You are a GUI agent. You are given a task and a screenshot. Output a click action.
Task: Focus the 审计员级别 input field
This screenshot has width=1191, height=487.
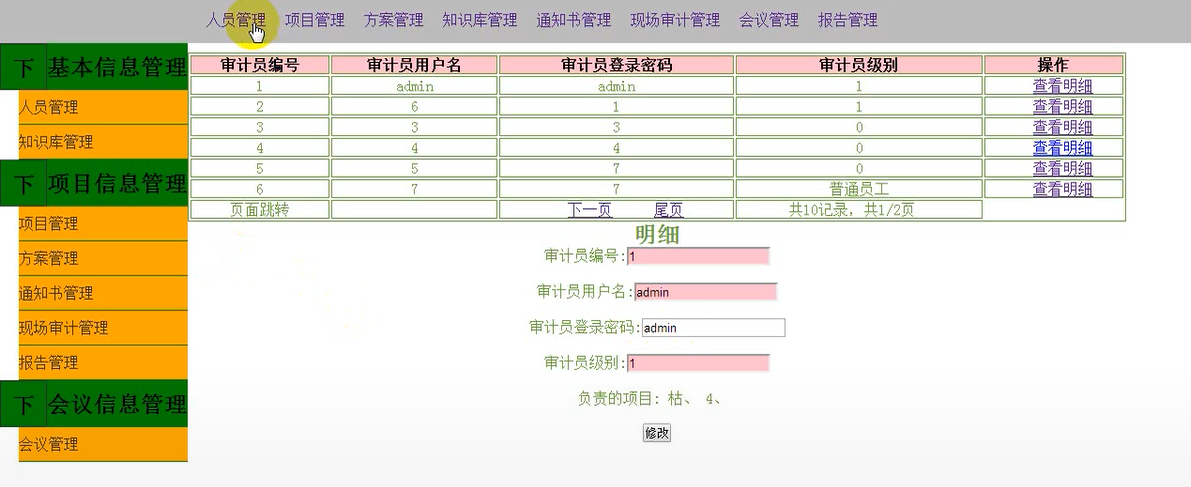(698, 364)
